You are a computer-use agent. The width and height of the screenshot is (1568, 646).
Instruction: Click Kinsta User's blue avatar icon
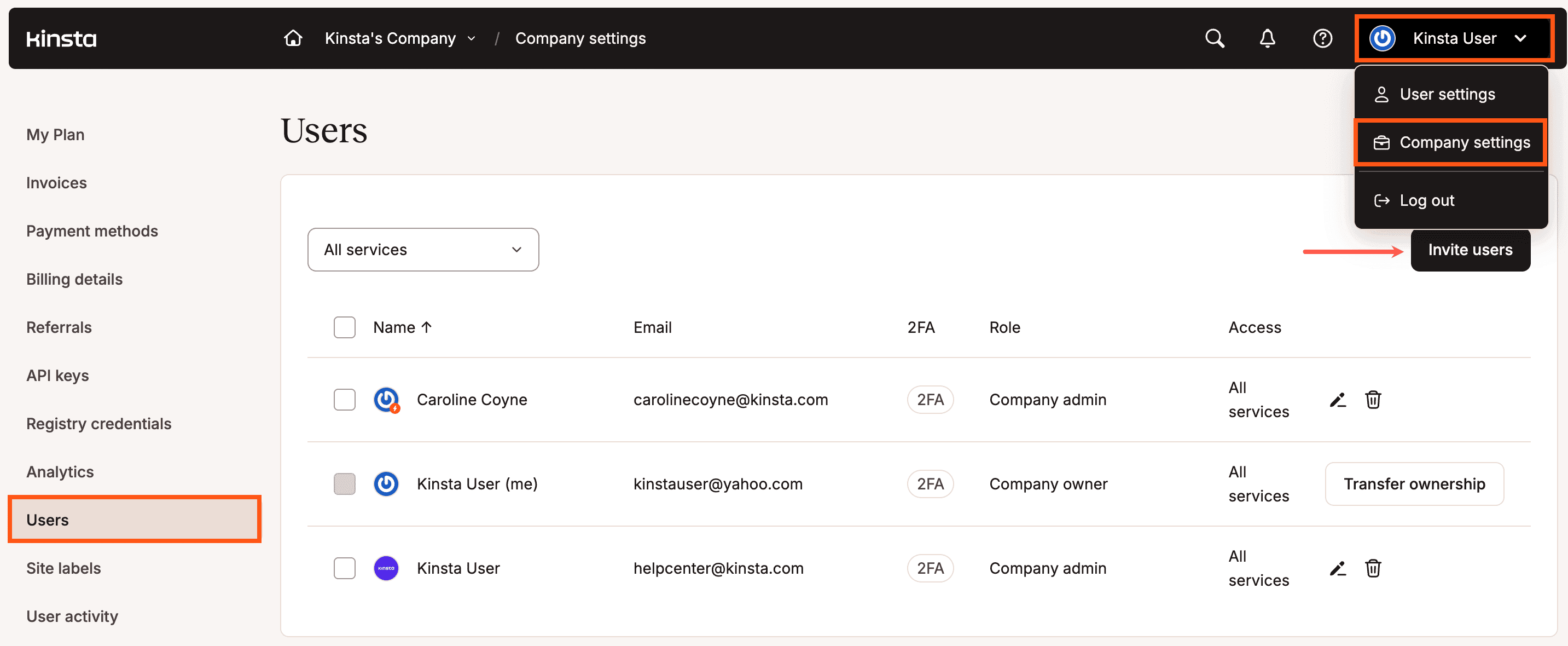point(386,483)
